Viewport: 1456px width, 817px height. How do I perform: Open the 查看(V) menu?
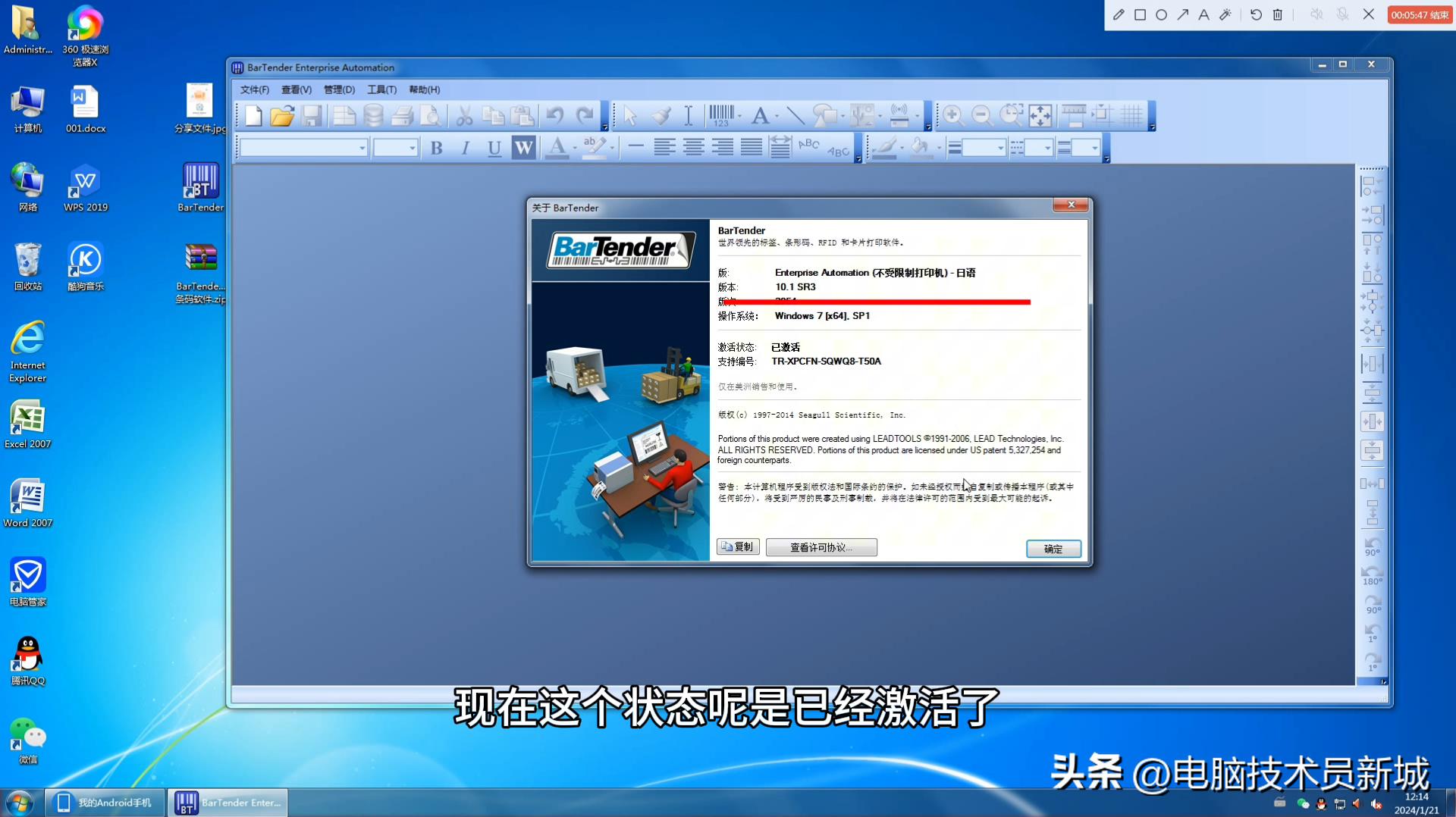point(297,89)
